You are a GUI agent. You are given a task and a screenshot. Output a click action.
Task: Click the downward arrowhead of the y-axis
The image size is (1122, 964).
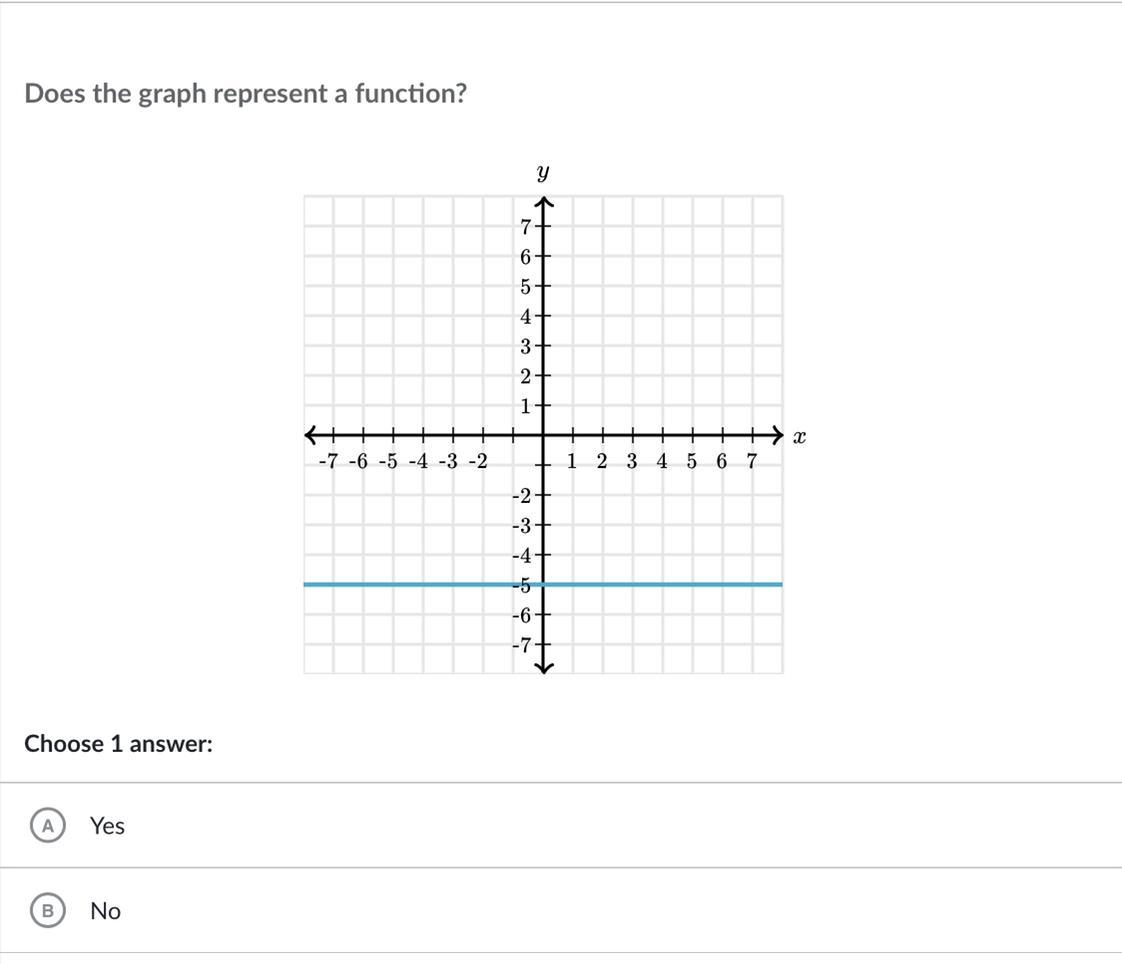point(543,666)
